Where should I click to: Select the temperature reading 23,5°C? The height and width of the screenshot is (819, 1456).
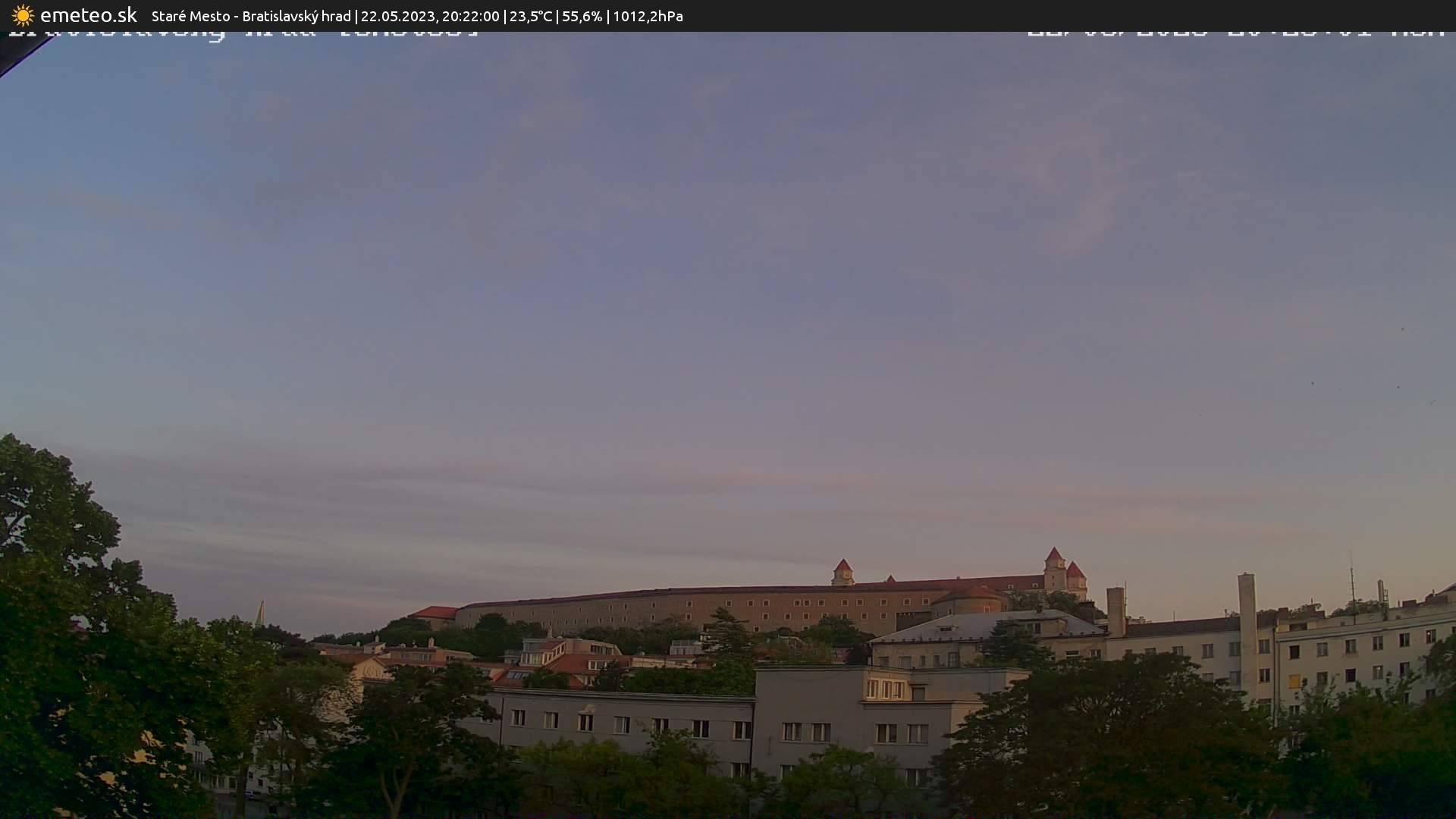[530, 15]
